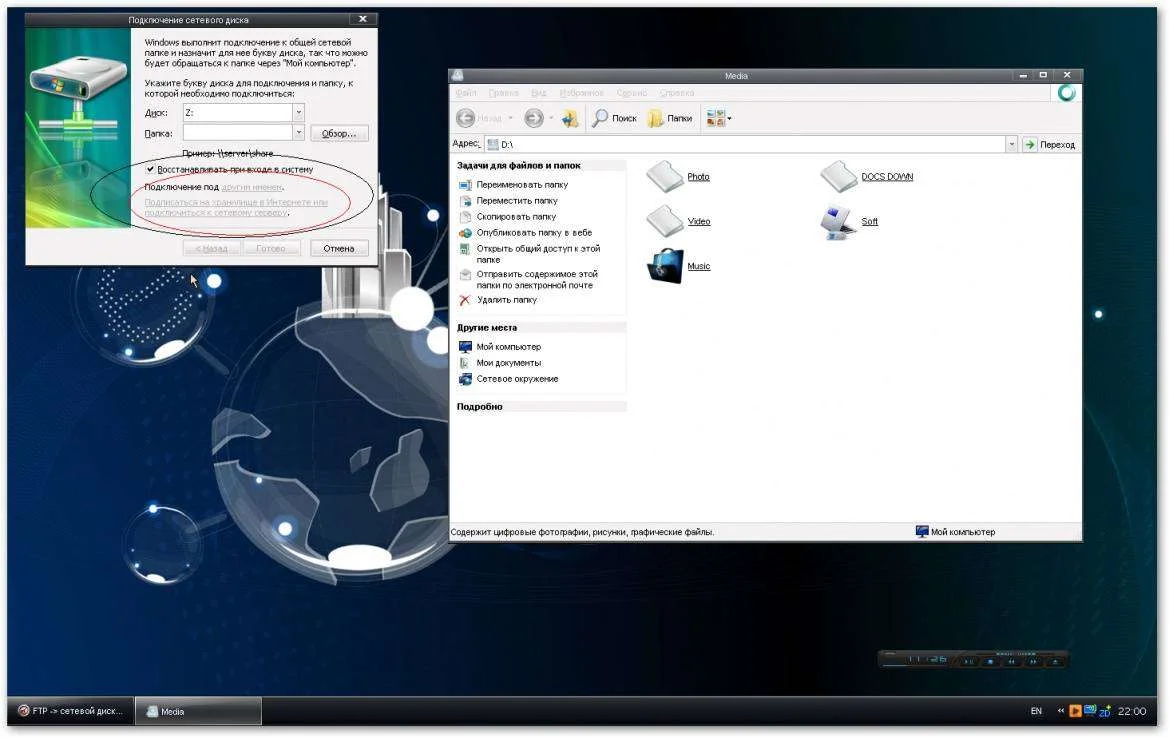
Task: Click the EN language indicator
Action: tap(1036, 711)
